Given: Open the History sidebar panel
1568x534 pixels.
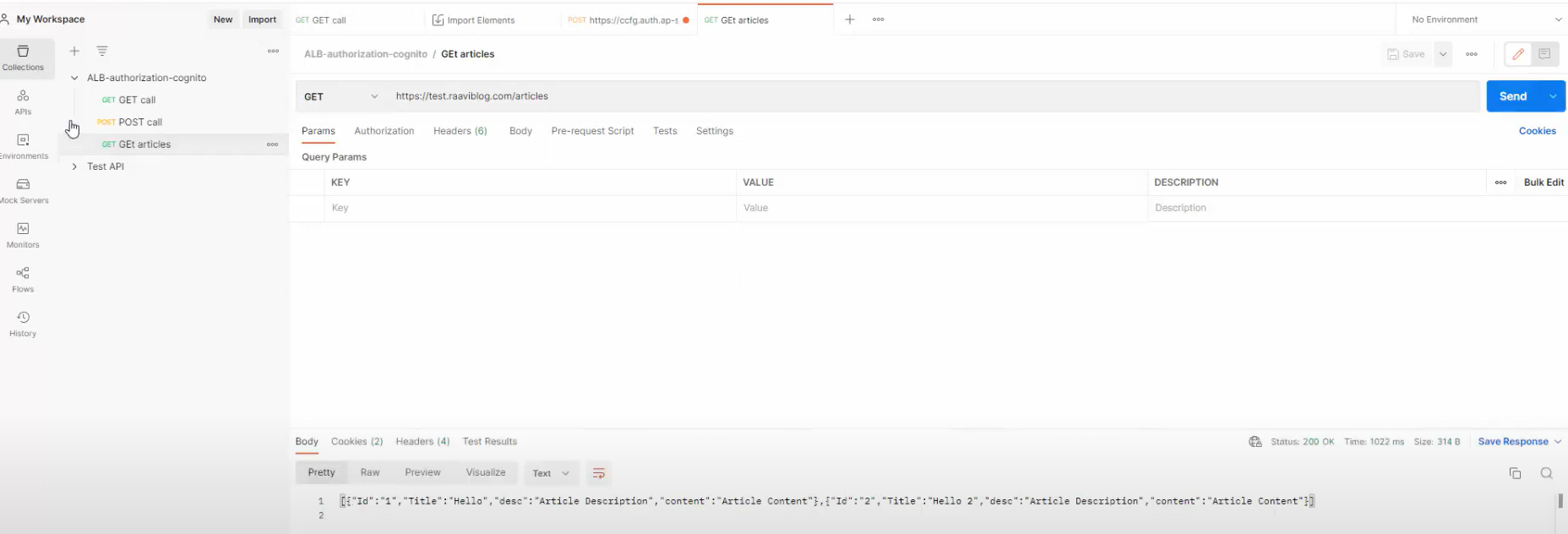Looking at the screenshot, I should [23, 324].
